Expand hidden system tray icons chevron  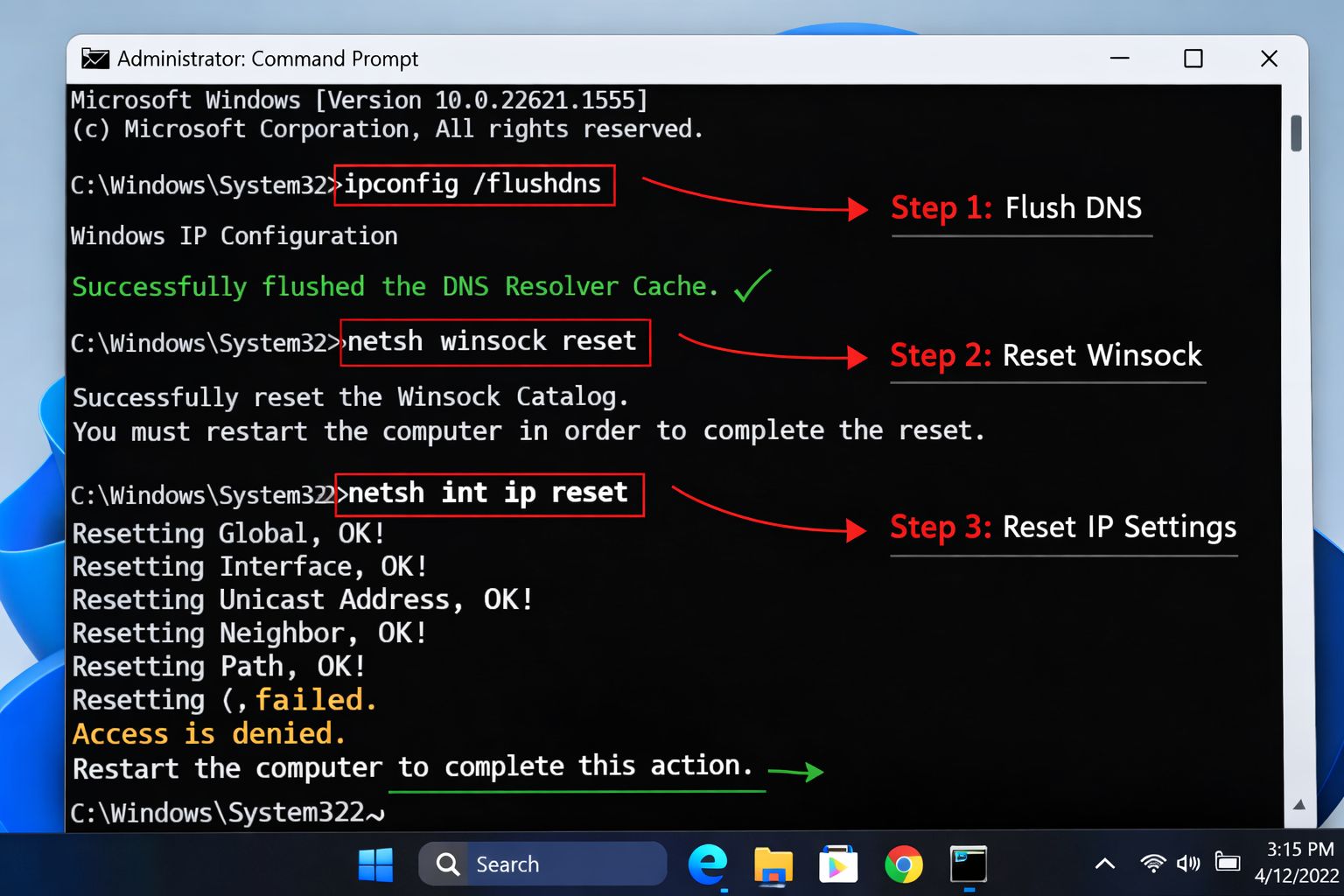point(1105,864)
